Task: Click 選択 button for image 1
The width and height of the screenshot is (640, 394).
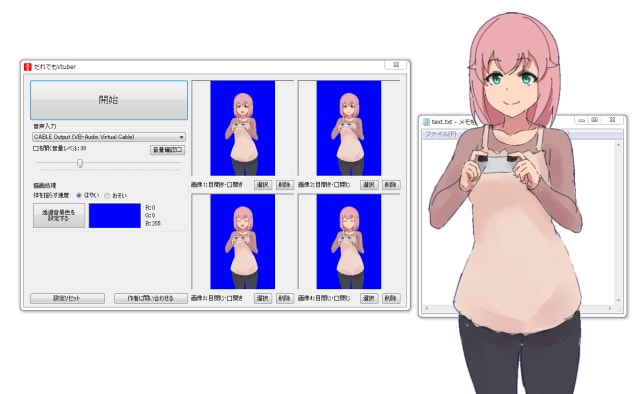Action: (x=263, y=185)
